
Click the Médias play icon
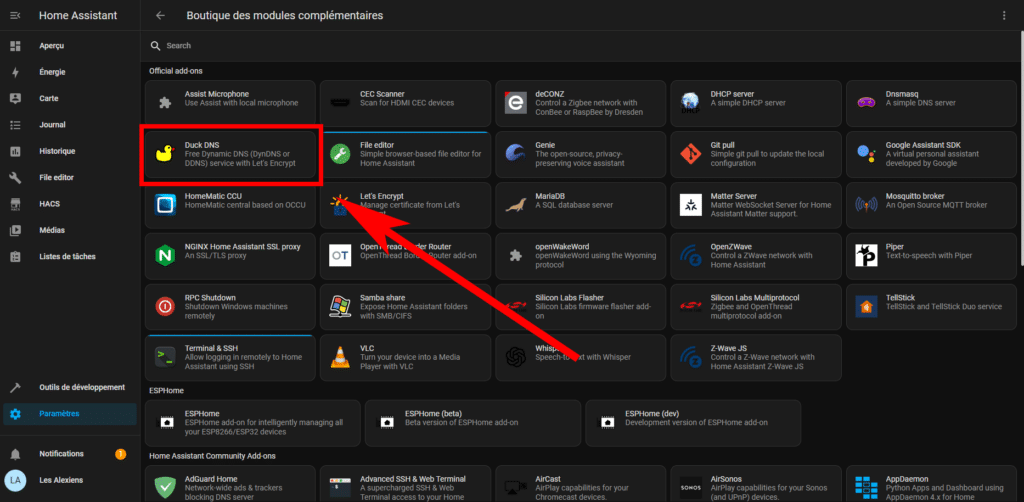[x=16, y=230]
